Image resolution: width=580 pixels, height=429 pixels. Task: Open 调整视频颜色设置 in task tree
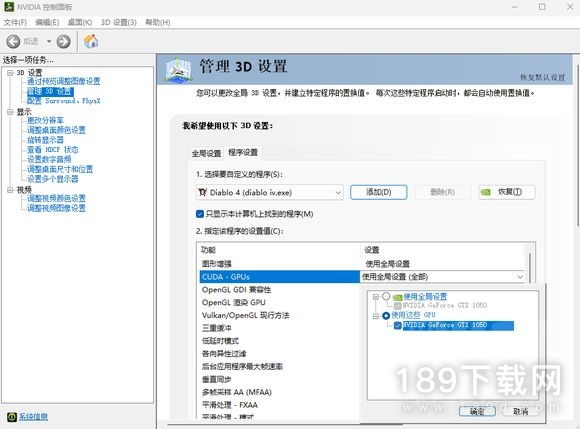pyautogui.click(x=56, y=198)
